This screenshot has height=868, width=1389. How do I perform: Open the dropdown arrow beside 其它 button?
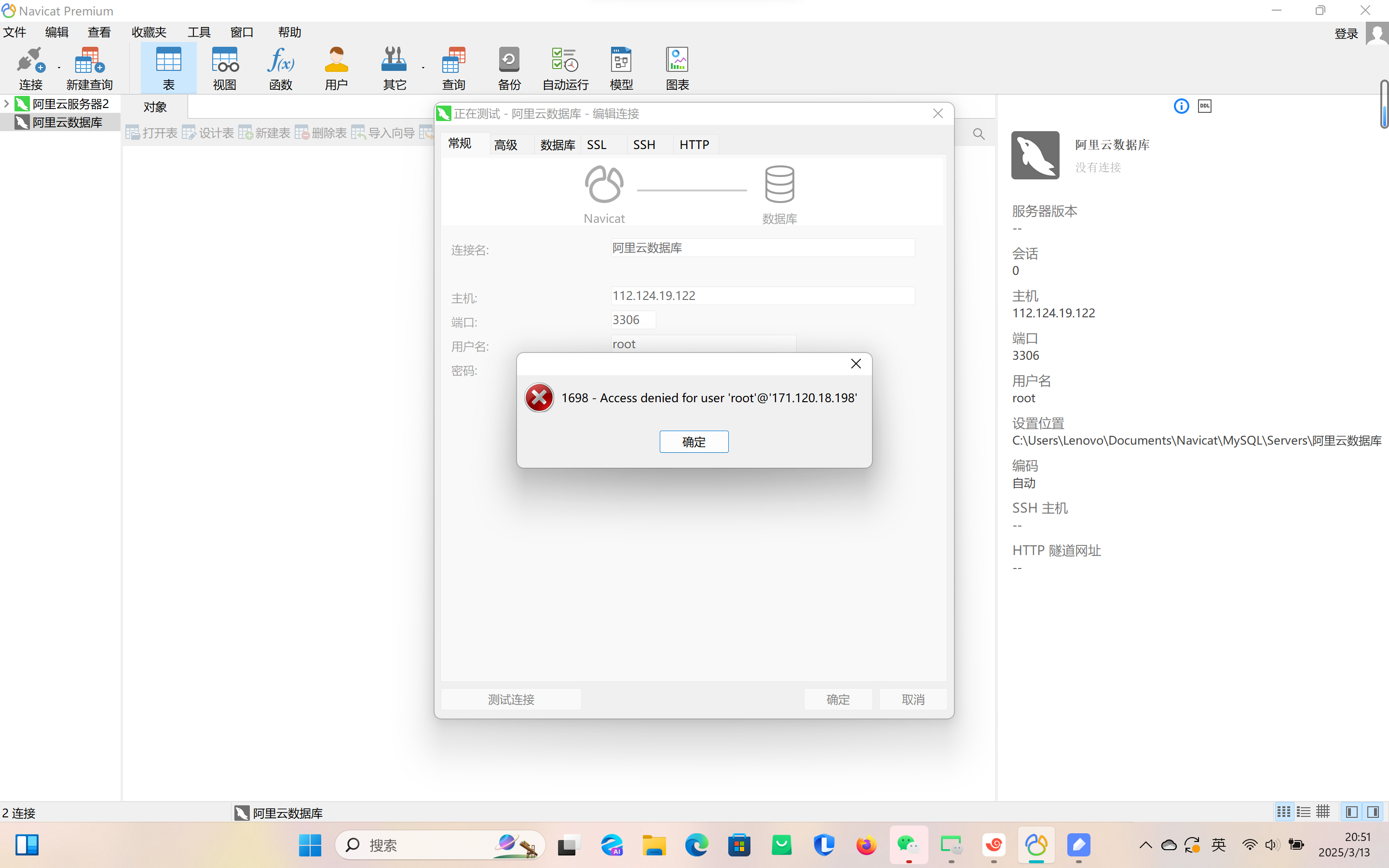[423, 68]
